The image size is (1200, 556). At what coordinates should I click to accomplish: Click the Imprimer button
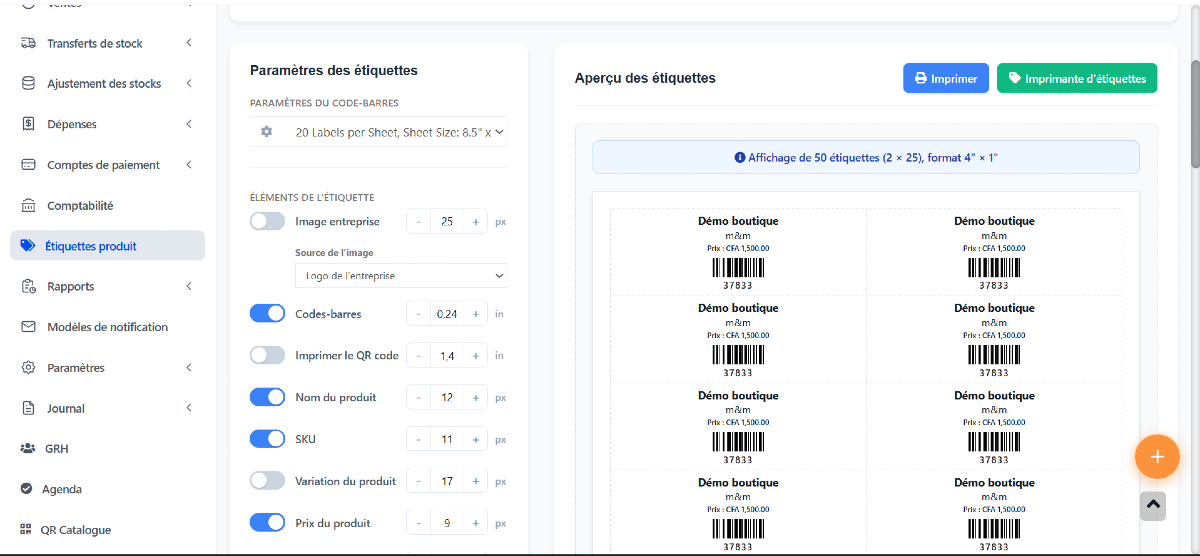point(946,78)
